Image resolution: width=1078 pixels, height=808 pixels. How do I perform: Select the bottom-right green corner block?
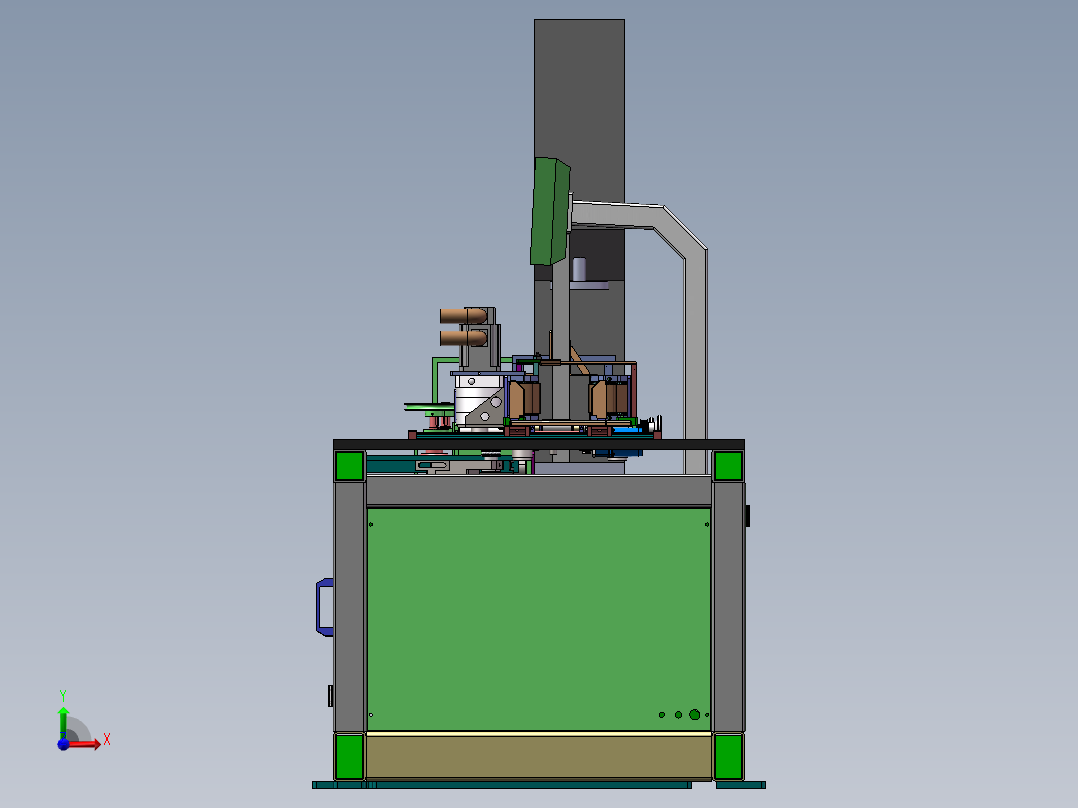728,756
